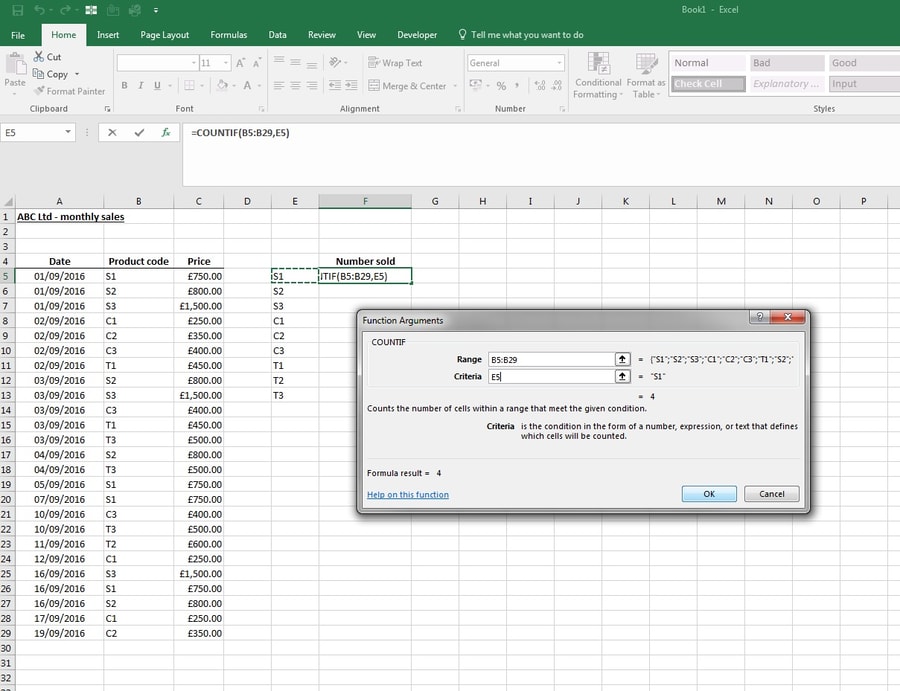Click the Increase Decimal icon
Image resolution: width=900 pixels, height=691 pixels.
coord(540,86)
